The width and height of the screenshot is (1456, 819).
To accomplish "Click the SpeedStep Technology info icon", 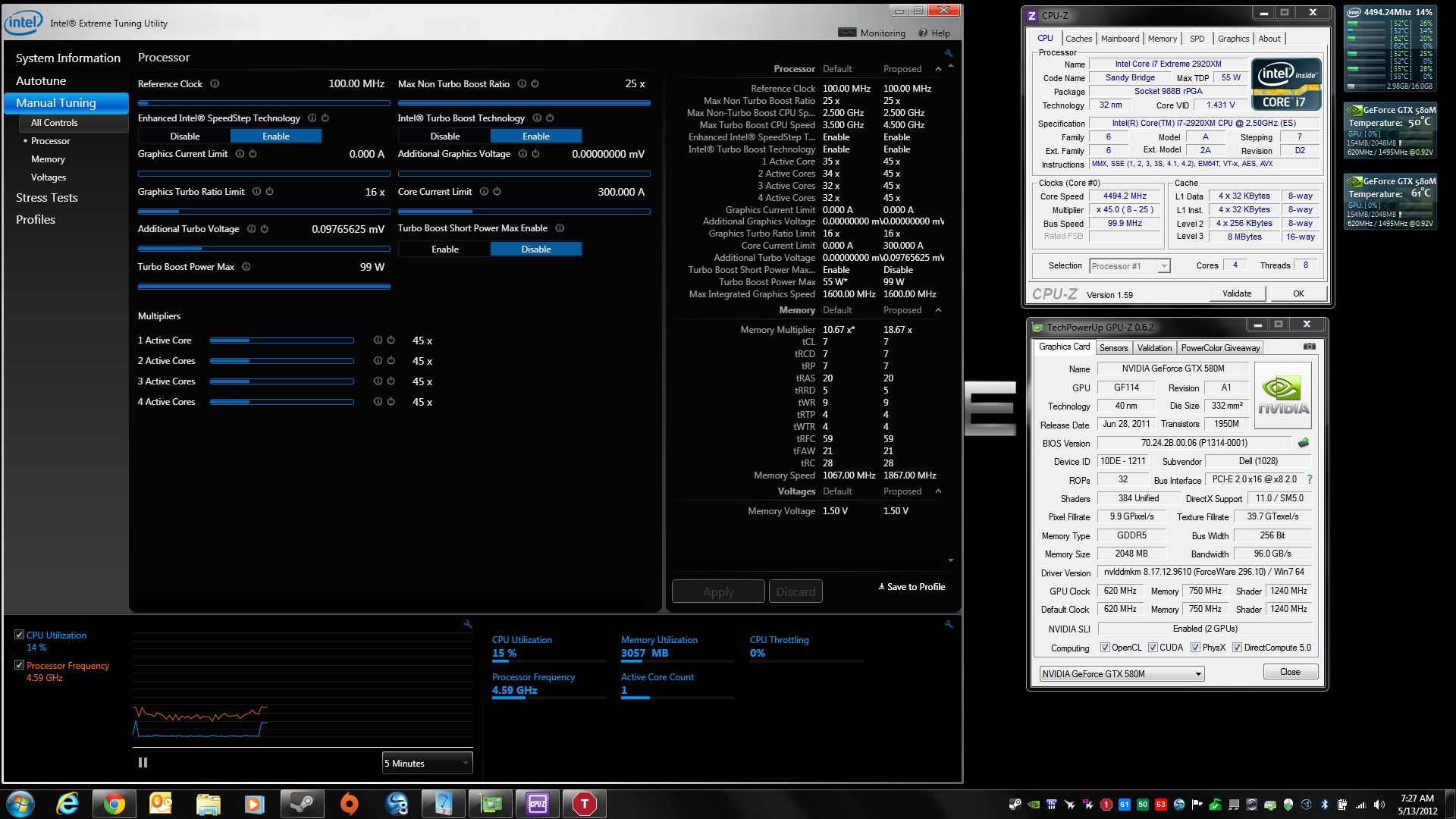I will pos(312,118).
